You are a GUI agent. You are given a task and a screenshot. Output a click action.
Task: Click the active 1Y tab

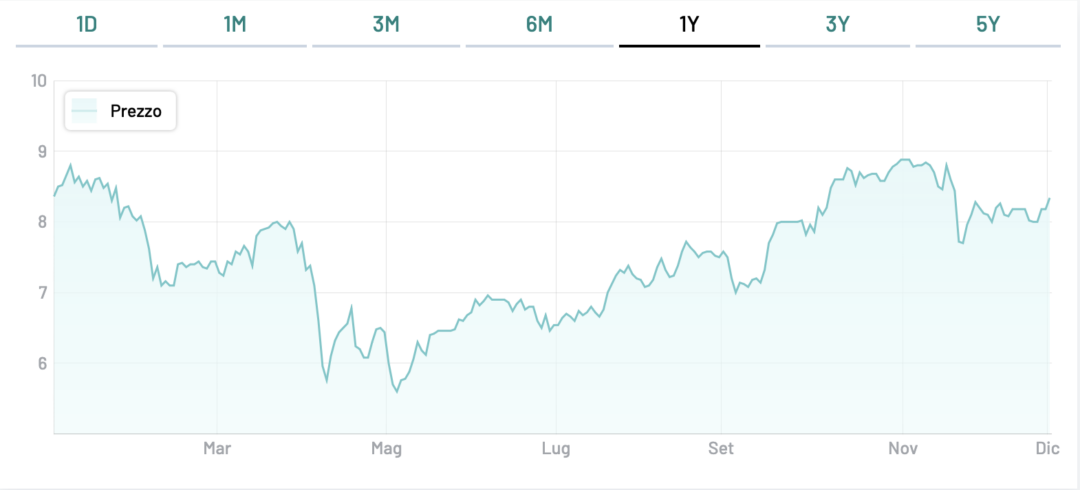click(x=689, y=25)
